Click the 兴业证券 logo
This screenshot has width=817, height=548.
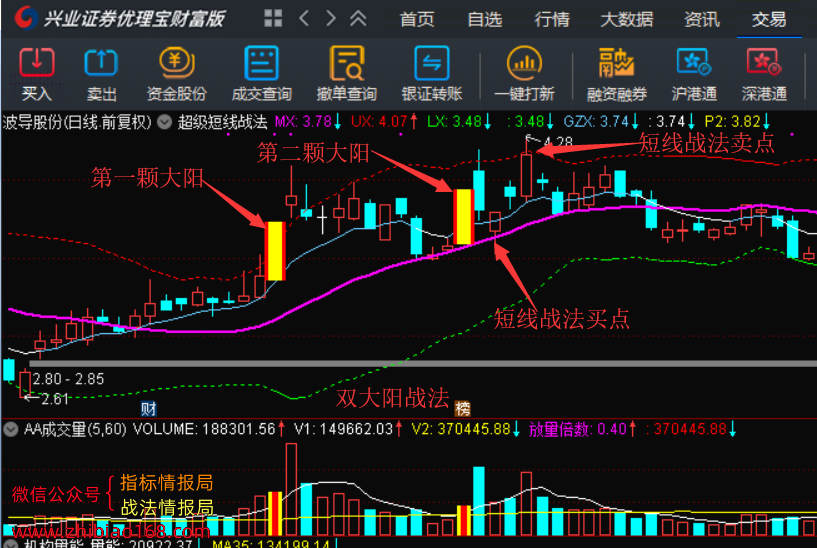[x=25, y=17]
